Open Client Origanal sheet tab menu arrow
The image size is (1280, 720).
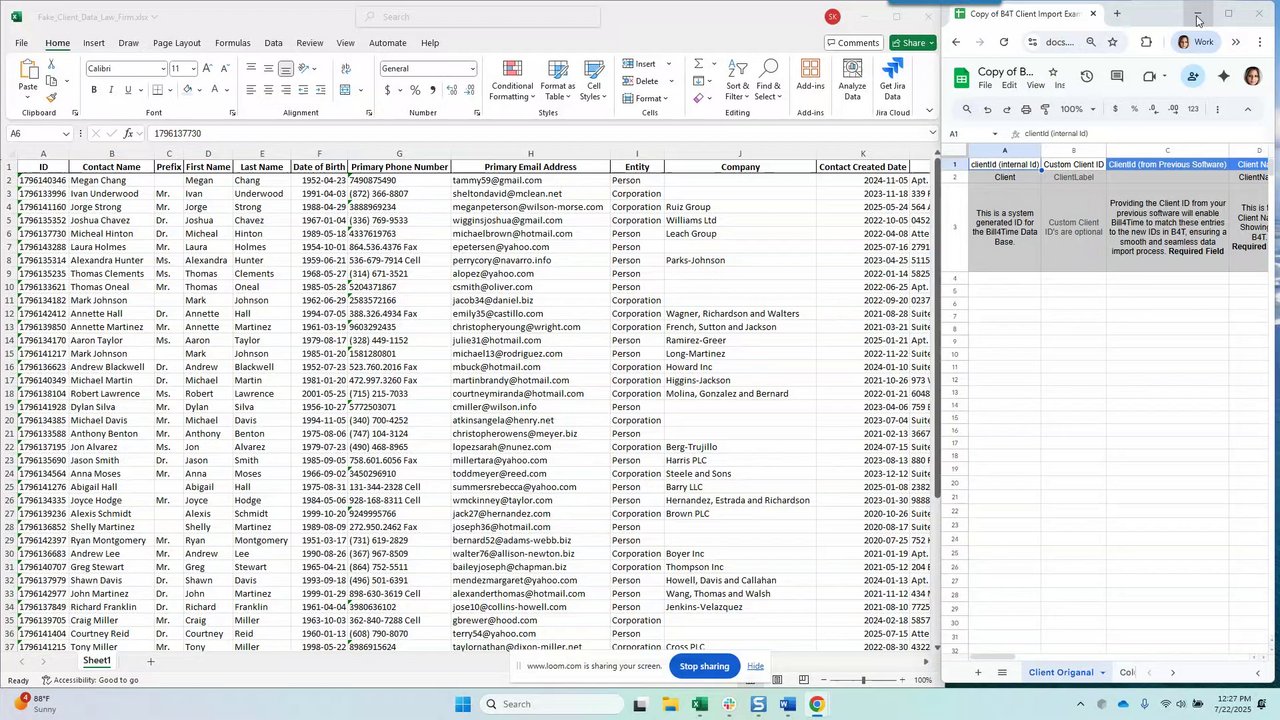[x=1103, y=672]
